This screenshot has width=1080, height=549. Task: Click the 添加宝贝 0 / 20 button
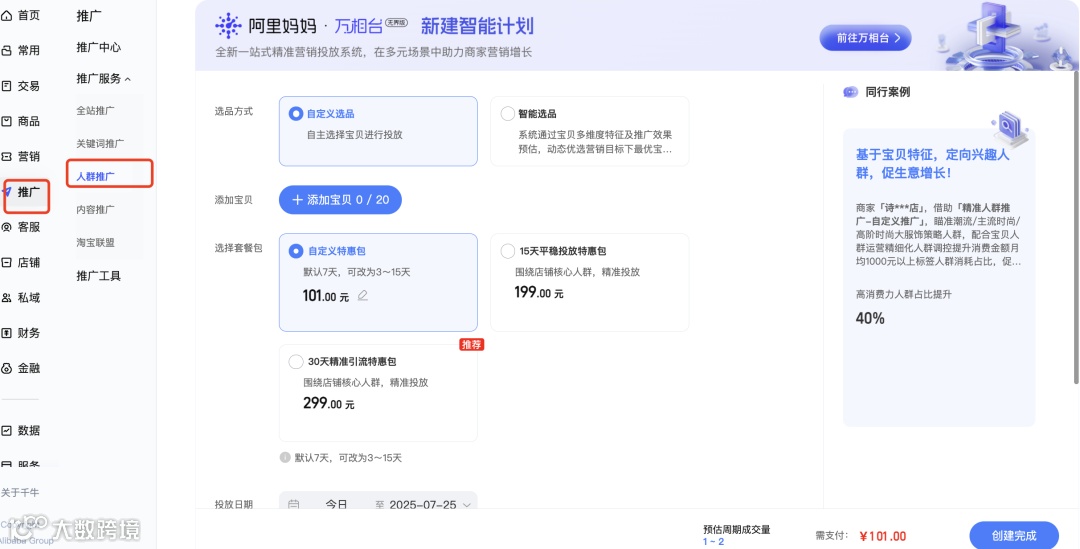tap(340, 200)
